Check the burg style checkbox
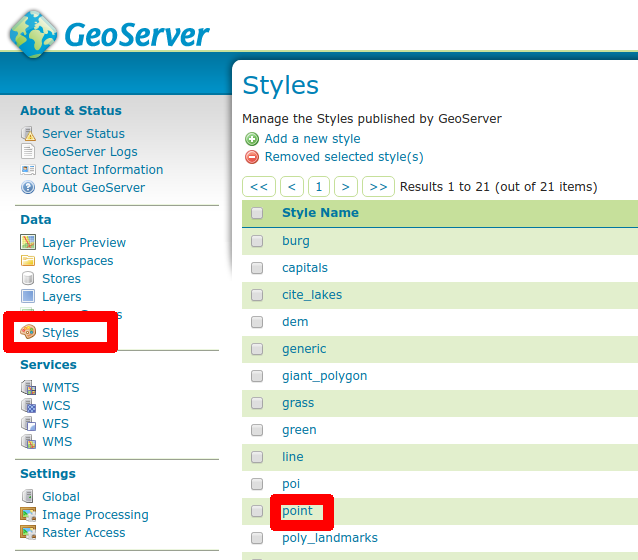 click(257, 241)
